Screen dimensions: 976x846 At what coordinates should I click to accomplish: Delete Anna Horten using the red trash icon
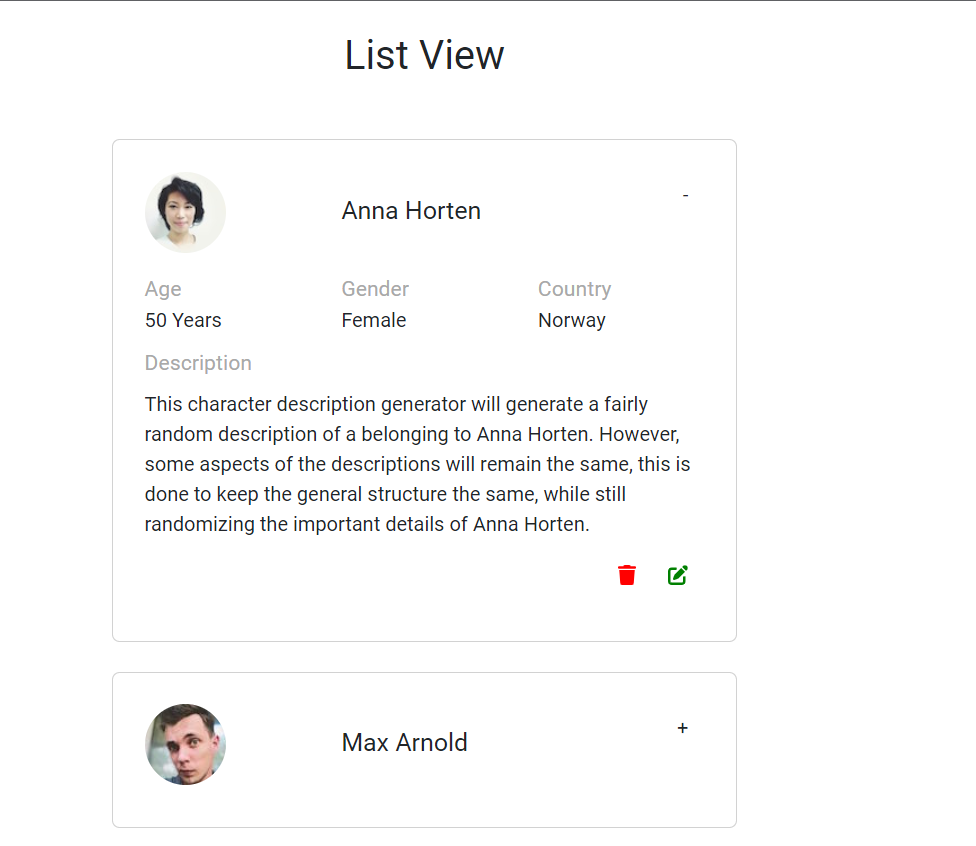point(626,575)
